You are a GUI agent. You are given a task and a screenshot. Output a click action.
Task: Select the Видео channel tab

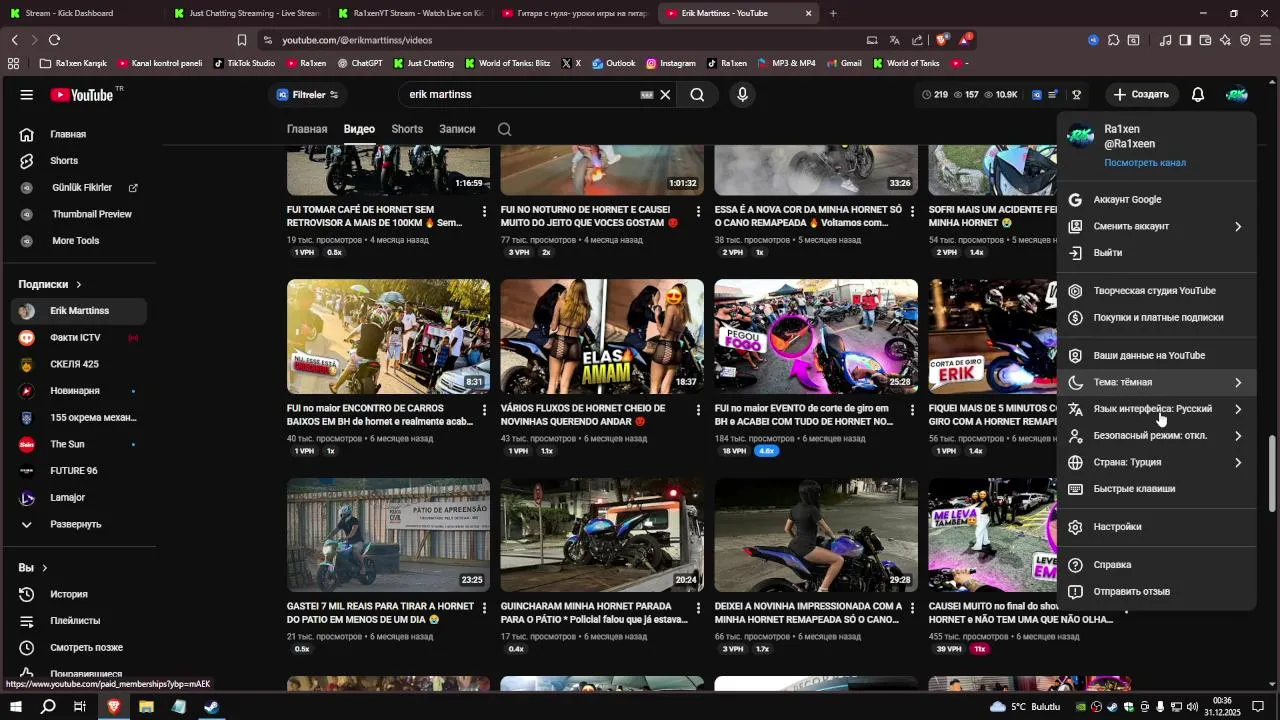click(x=359, y=129)
